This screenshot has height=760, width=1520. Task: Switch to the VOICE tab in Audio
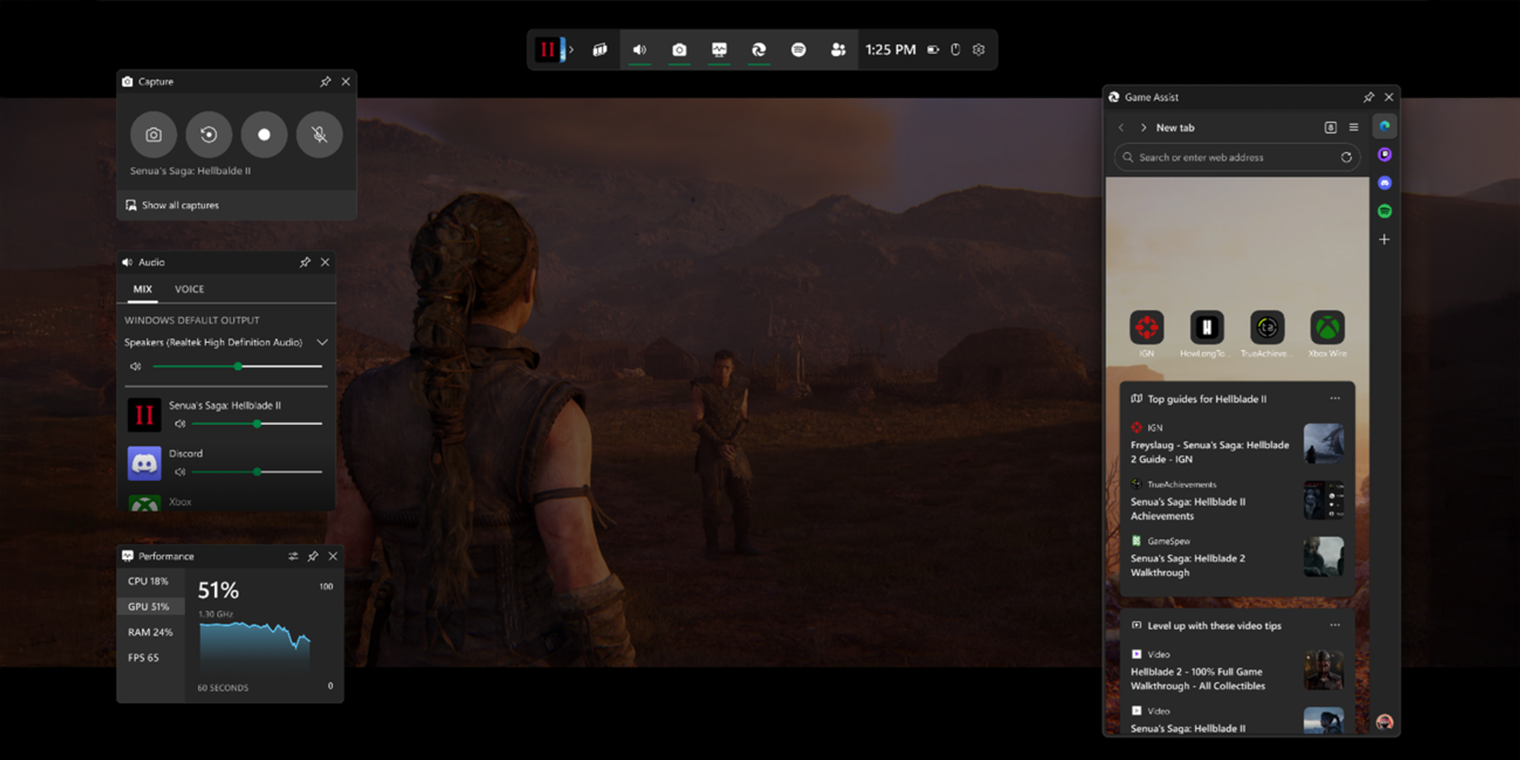coord(189,289)
